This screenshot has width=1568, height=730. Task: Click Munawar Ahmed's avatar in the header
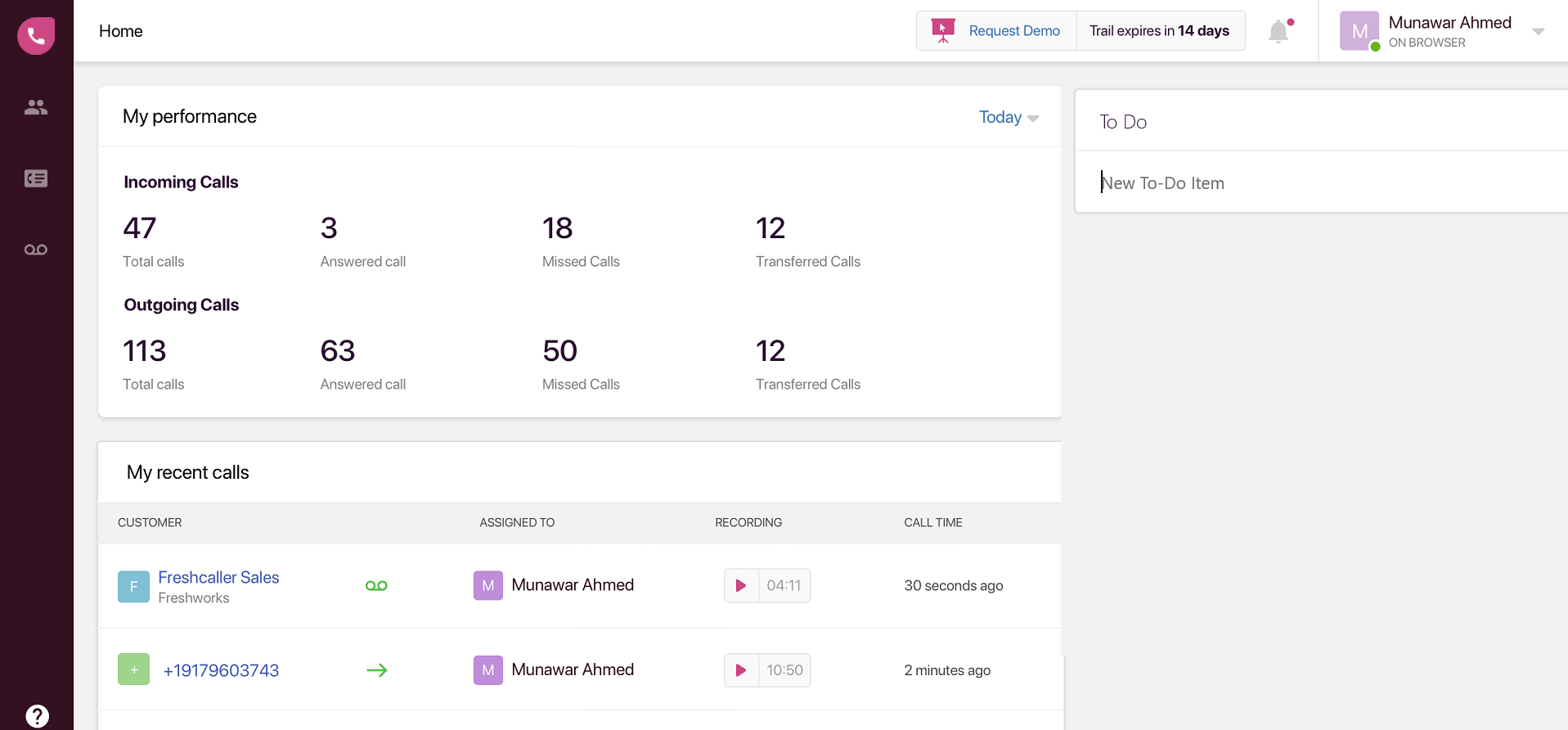coord(1359,31)
